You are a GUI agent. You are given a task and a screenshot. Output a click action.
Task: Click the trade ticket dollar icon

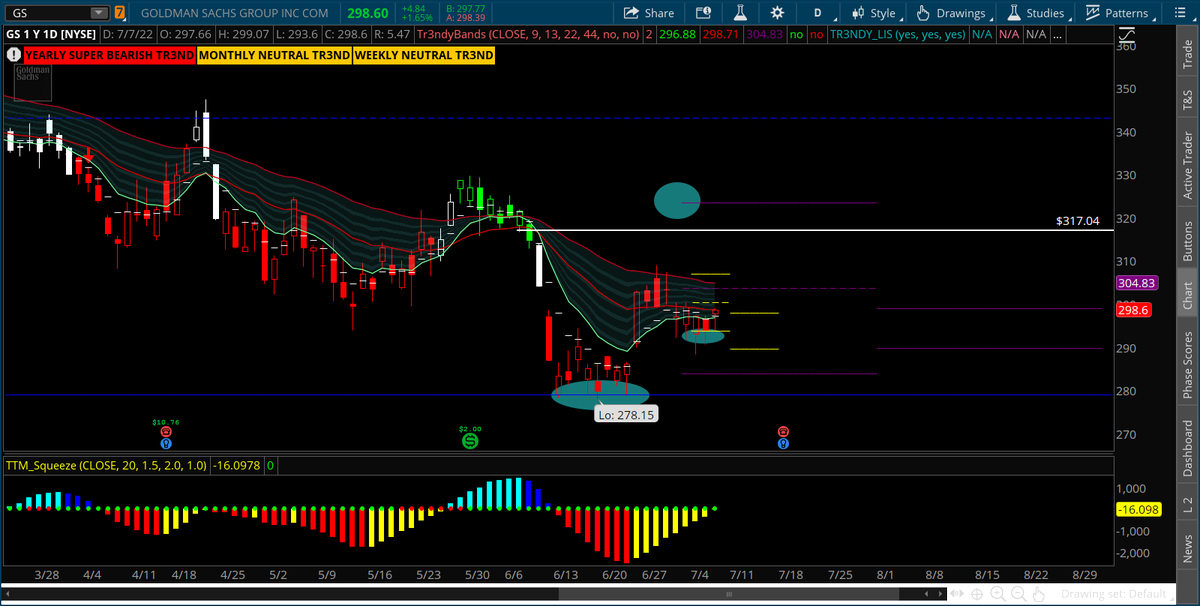704,13
